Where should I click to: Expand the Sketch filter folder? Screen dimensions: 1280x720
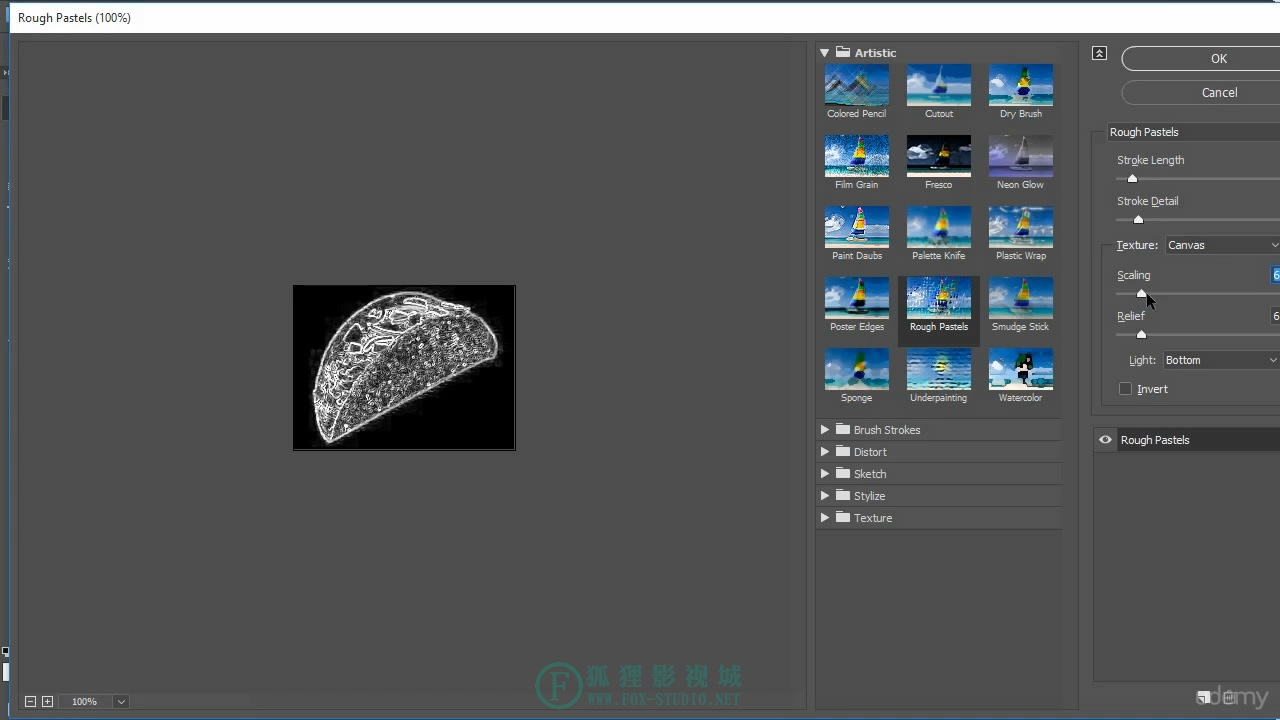tap(825, 474)
